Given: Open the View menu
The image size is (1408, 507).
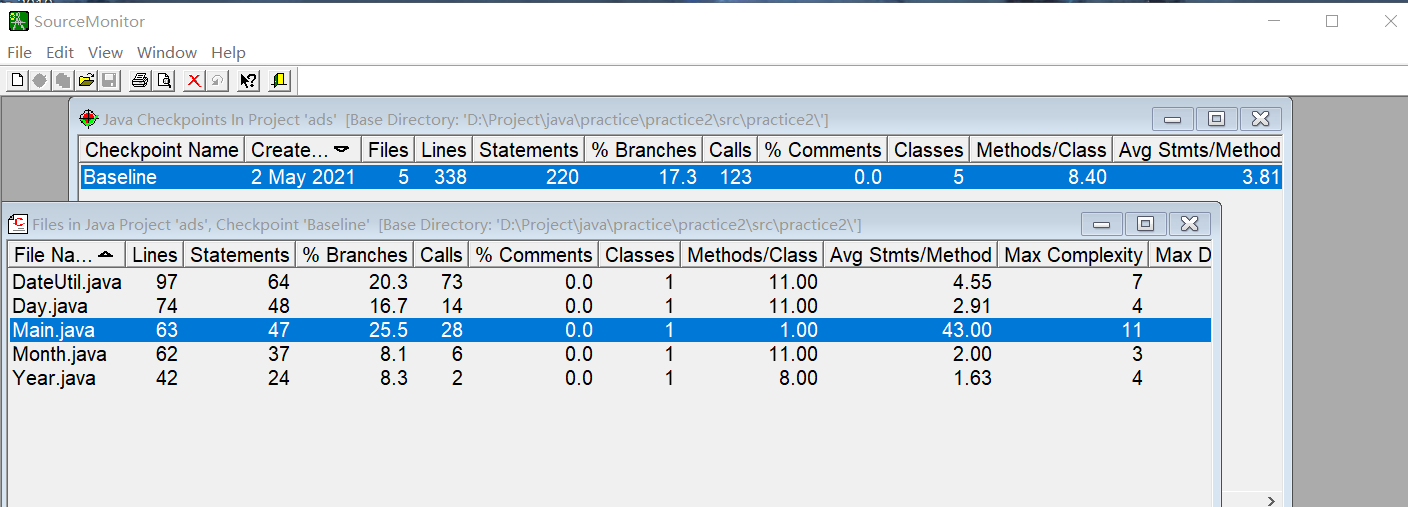Looking at the screenshot, I should 105,52.
